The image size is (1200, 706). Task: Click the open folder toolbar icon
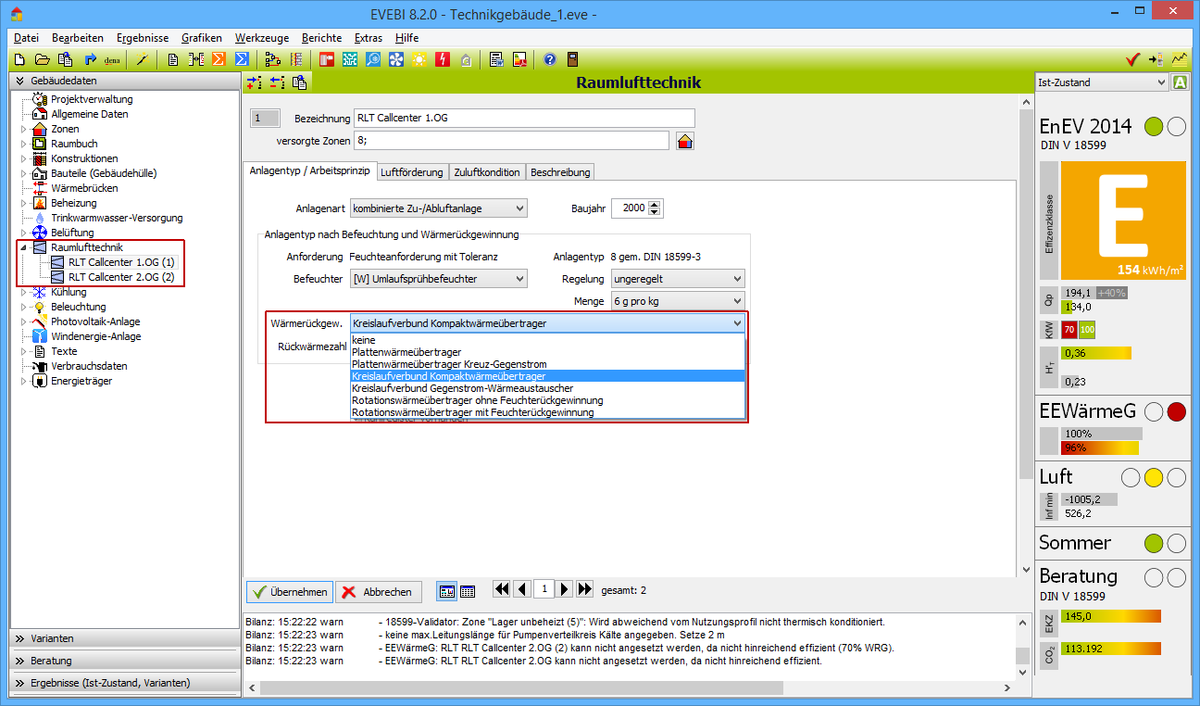[x=44, y=60]
